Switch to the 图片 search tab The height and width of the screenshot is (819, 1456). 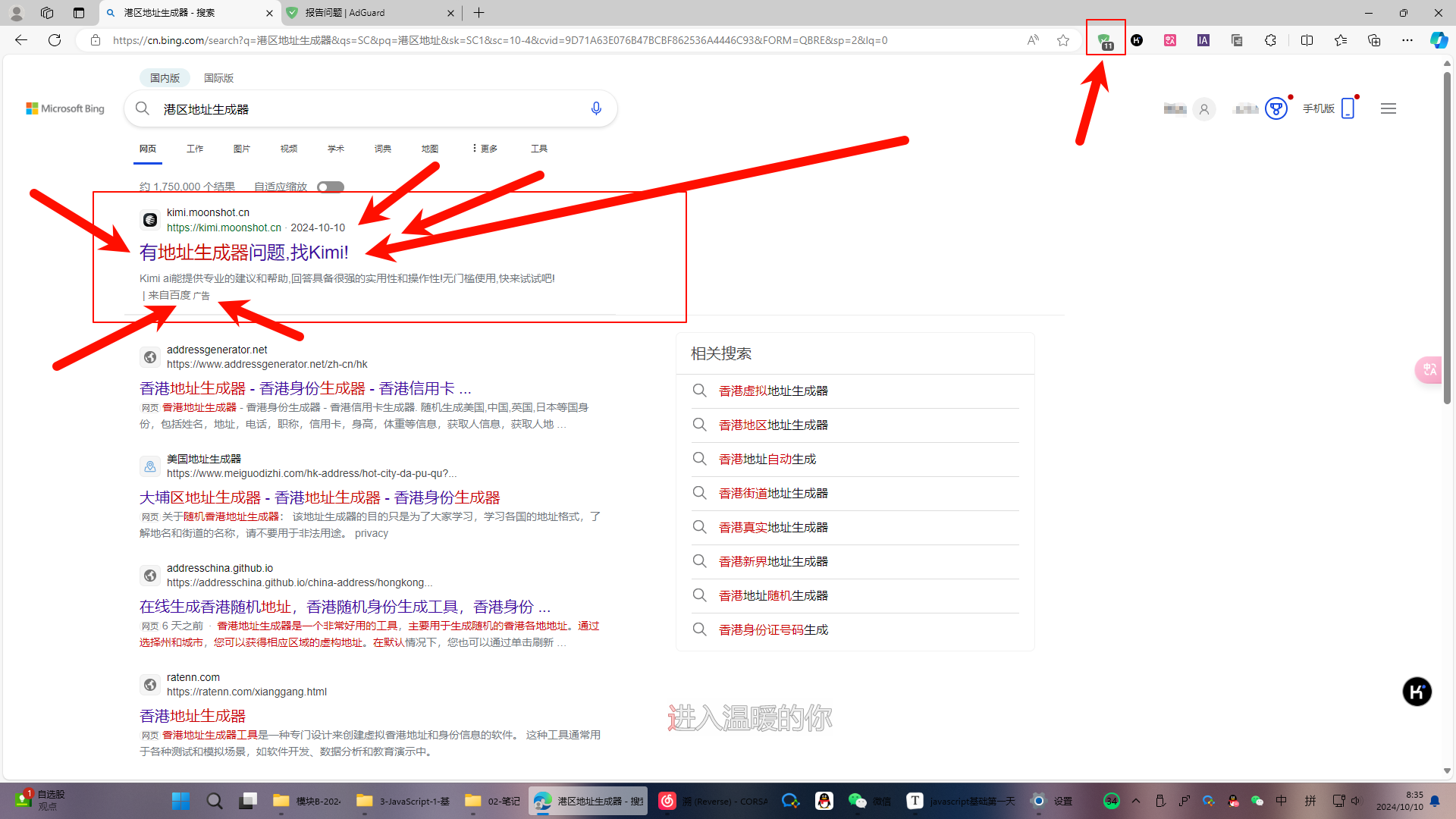point(242,149)
